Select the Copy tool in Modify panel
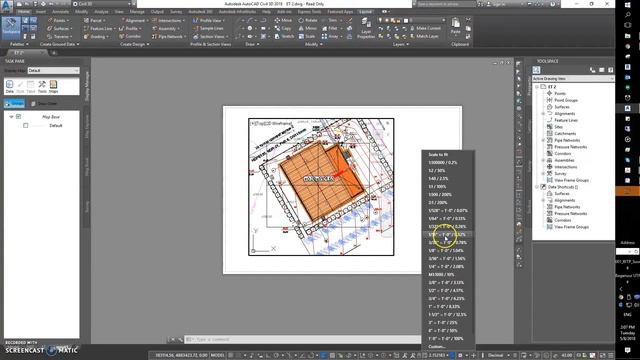640x360 pixels. pyautogui.click(x=283, y=29)
